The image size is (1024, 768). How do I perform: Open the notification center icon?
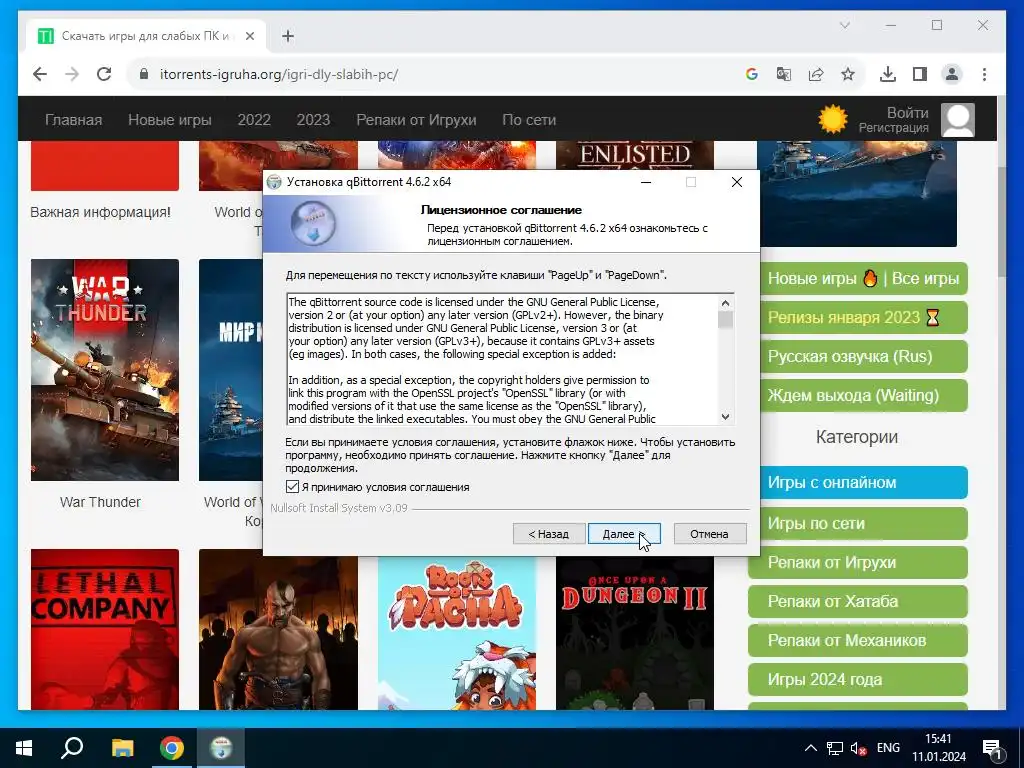click(992, 749)
